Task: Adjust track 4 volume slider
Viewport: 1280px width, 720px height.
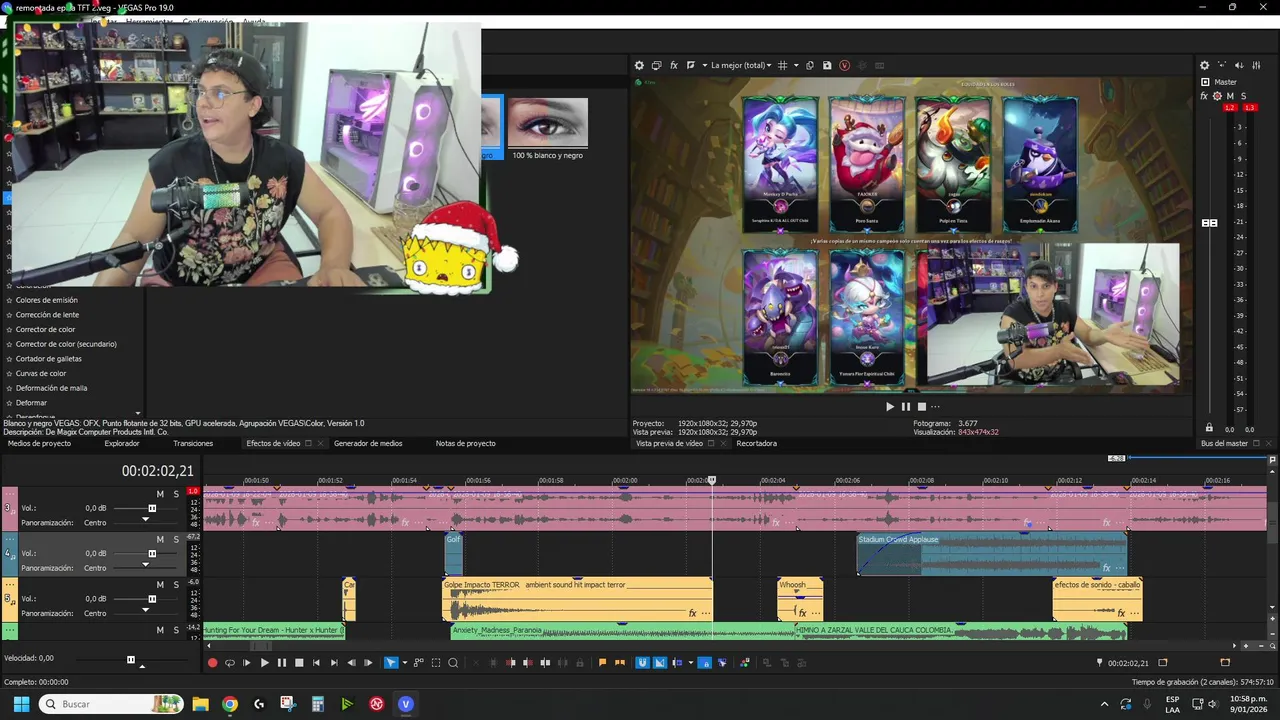Action: pos(152,553)
